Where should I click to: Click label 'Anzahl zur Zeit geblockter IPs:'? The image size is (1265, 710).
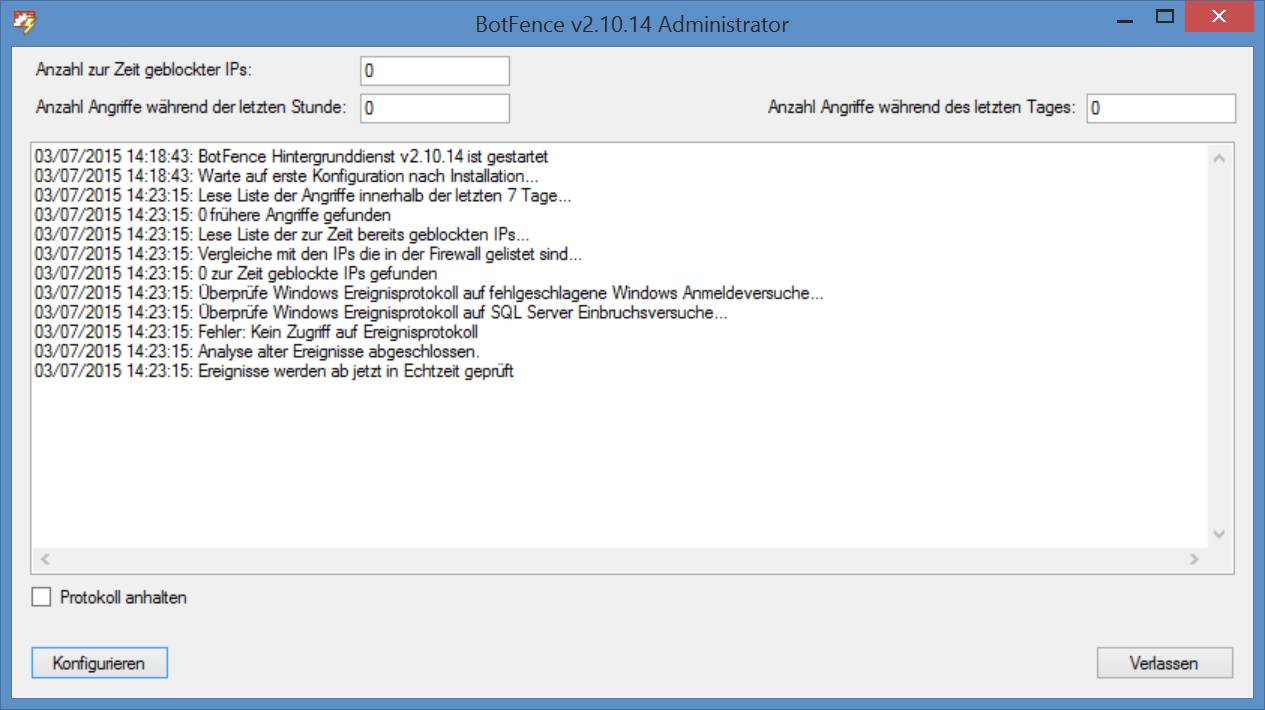click(144, 70)
